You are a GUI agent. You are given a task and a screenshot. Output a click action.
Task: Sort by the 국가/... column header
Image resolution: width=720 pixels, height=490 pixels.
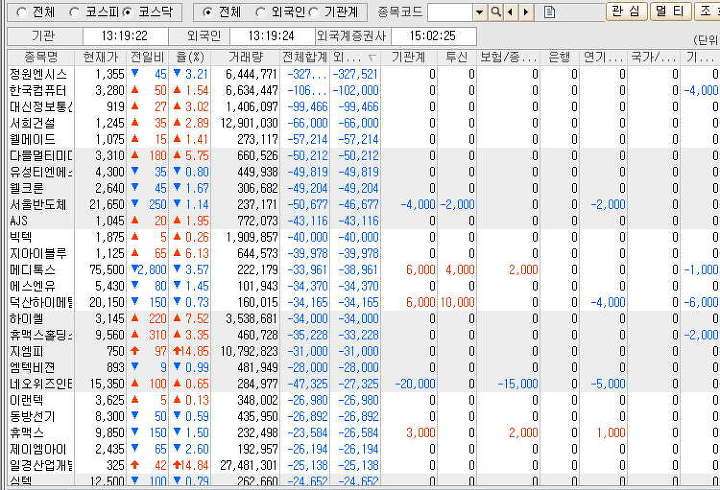(654, 57)
